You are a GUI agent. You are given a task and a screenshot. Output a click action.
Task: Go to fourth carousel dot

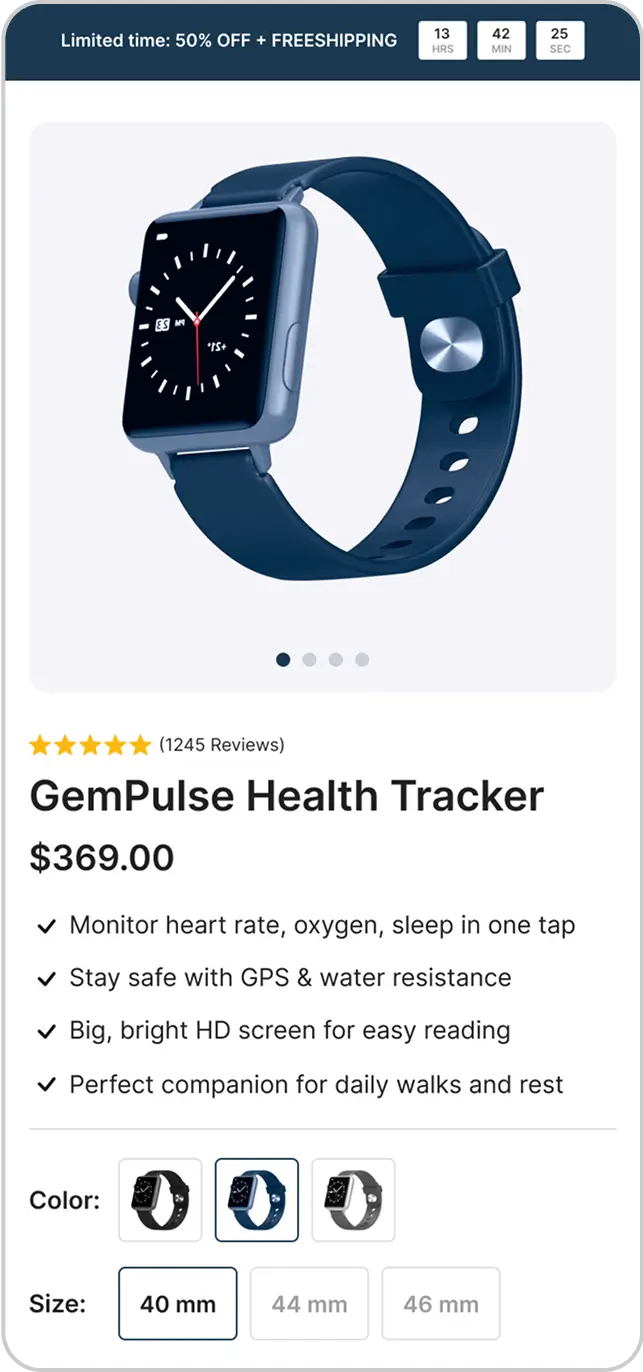(362, 660)
